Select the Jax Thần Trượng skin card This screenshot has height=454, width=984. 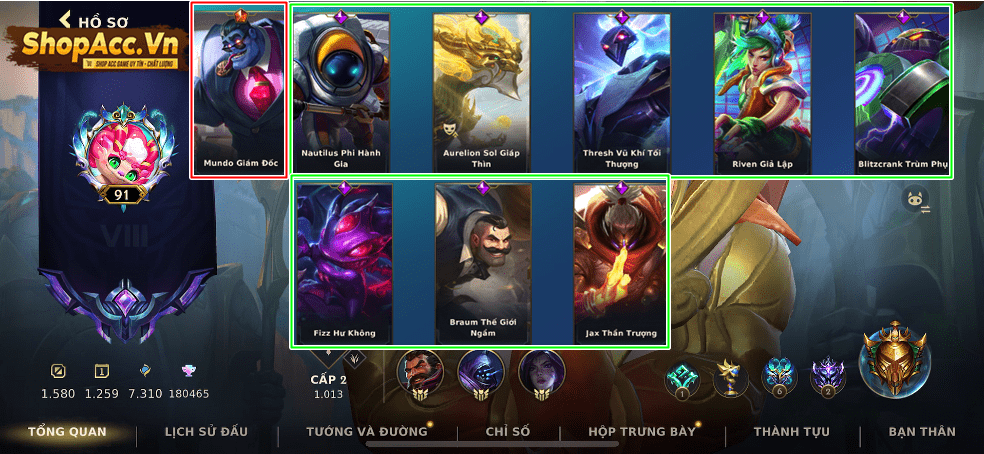pyautogui.click(x=621, y=262)
